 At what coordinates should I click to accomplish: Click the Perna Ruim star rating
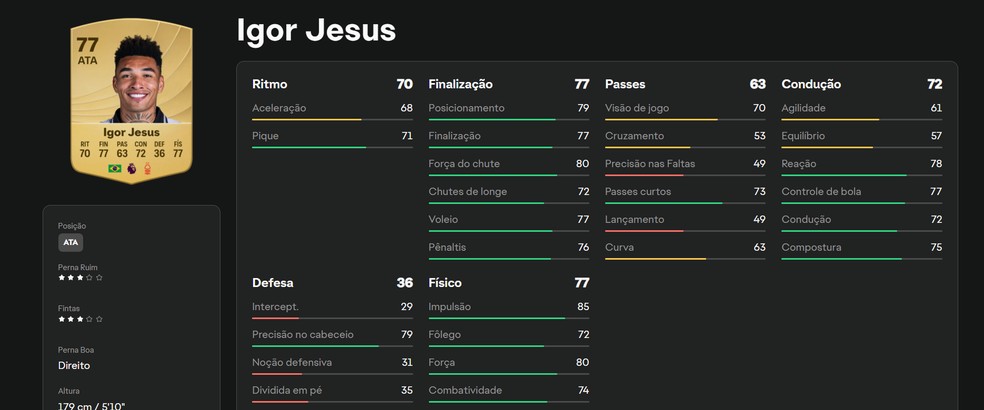click(80, 278)
